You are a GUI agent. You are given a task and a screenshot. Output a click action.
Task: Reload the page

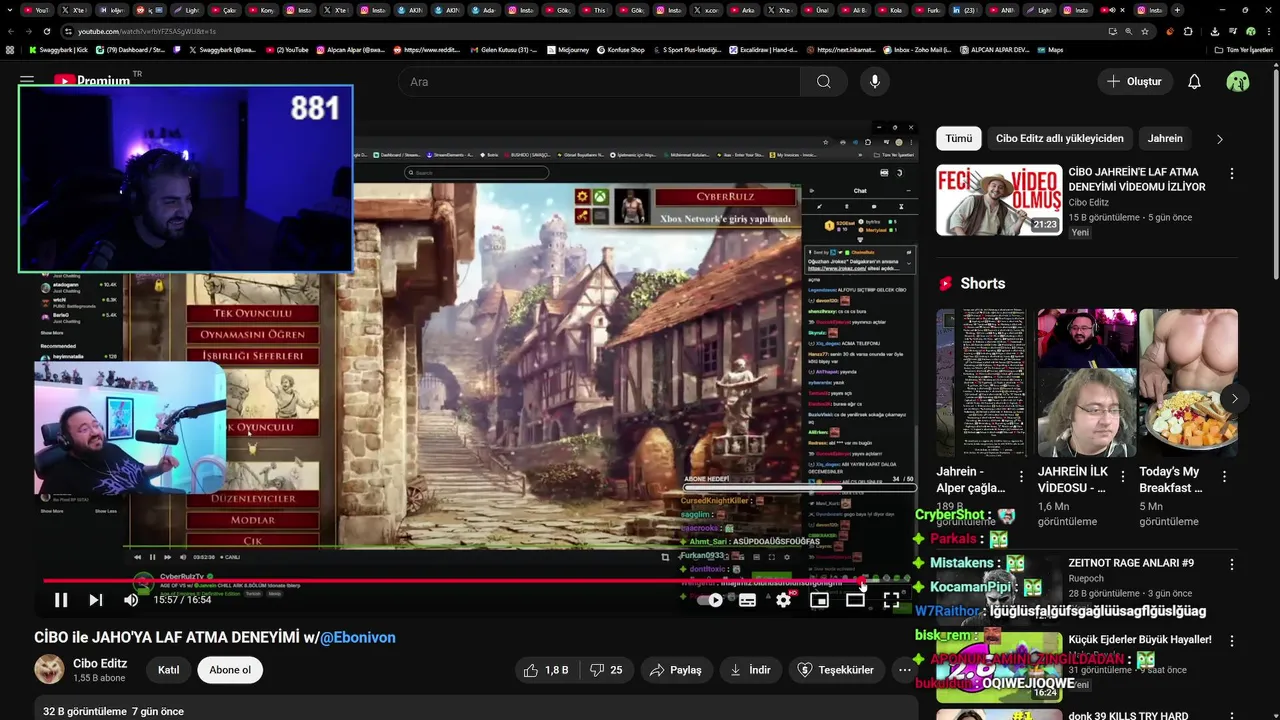[x=45, y=31]
